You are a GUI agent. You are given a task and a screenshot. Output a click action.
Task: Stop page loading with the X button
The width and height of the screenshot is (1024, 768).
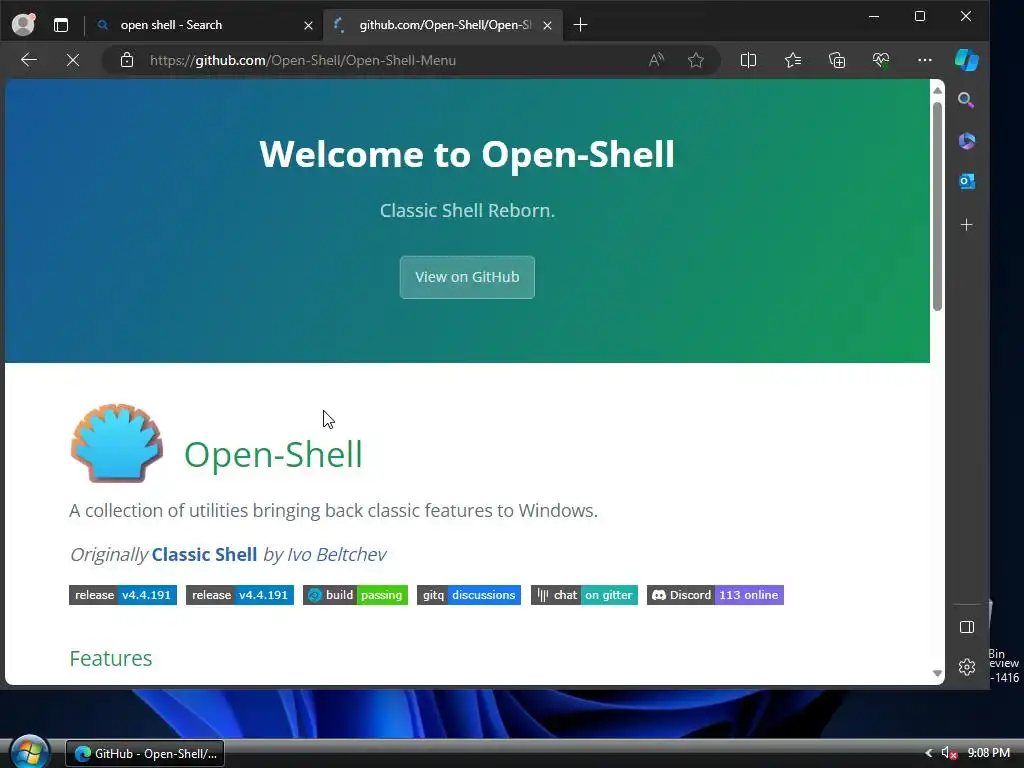[72, 60]
